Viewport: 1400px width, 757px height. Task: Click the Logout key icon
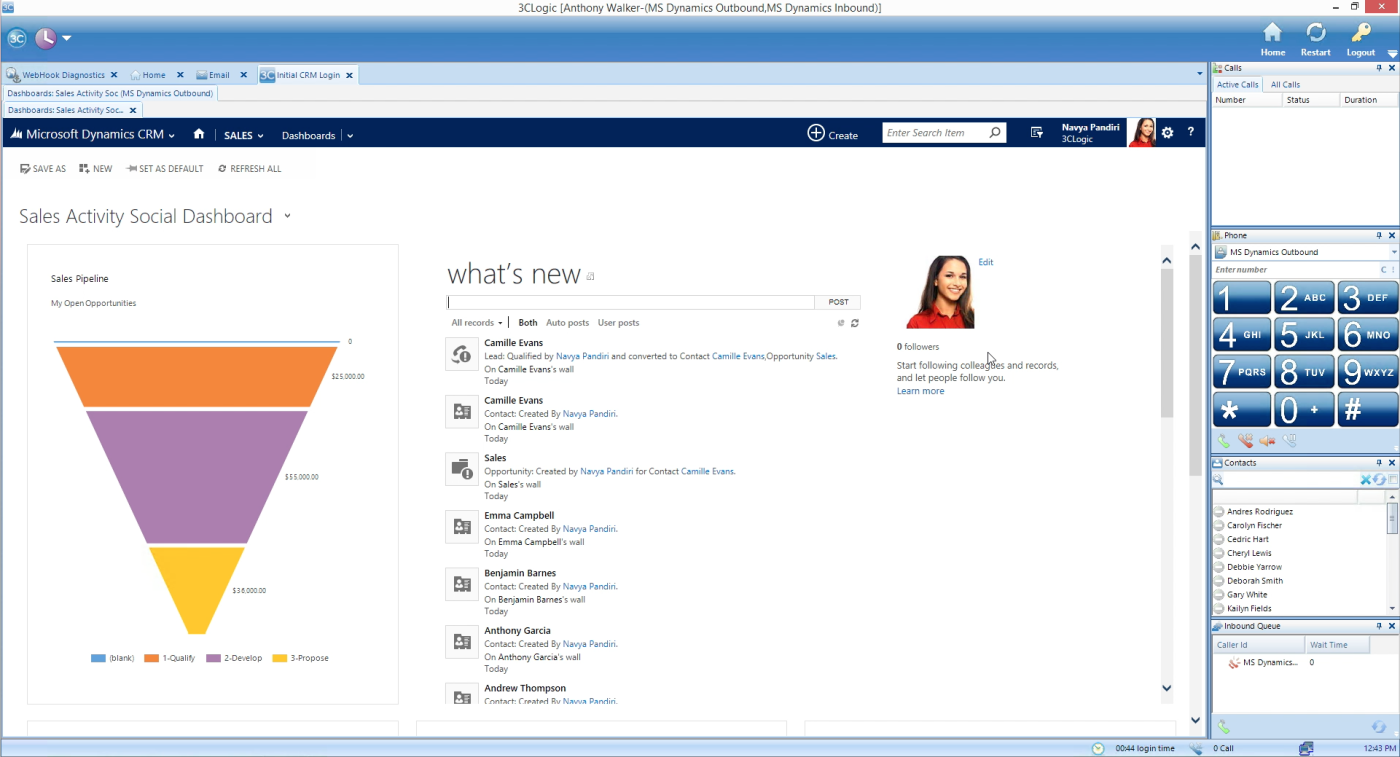tap(1361, 39)
